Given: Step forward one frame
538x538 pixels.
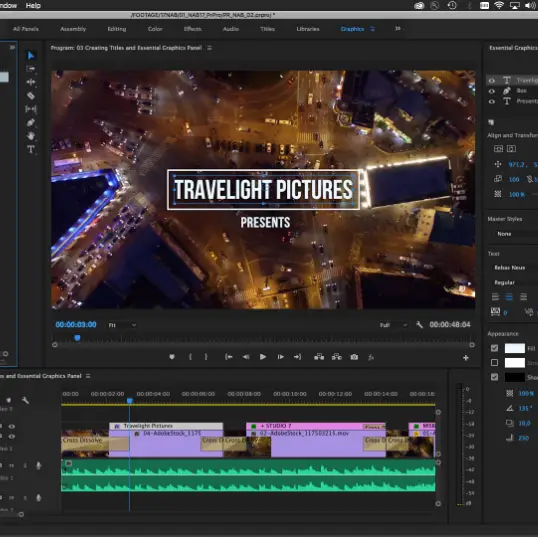Looking at the screenshot, I should pyautogui.click(x=280, y=357).
